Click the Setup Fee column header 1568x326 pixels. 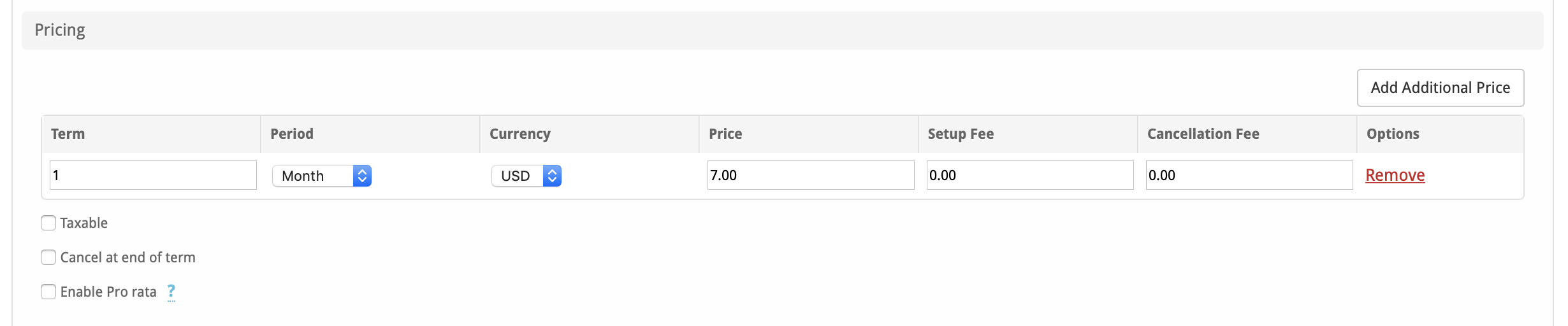coord(961,134)
